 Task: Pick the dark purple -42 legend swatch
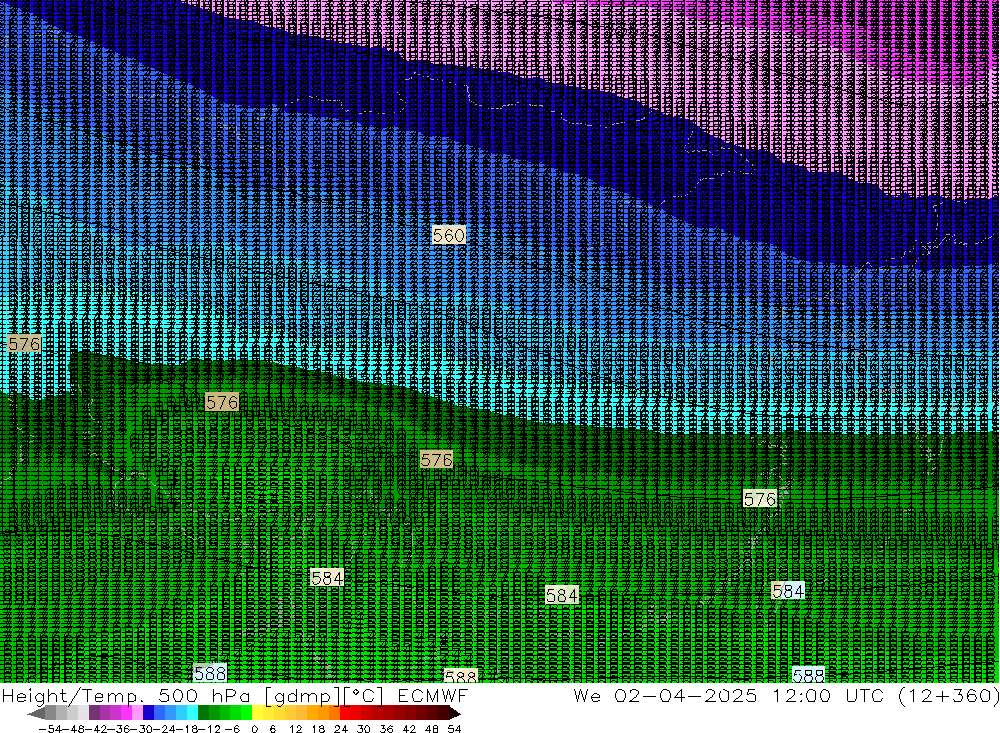point(94,713)
